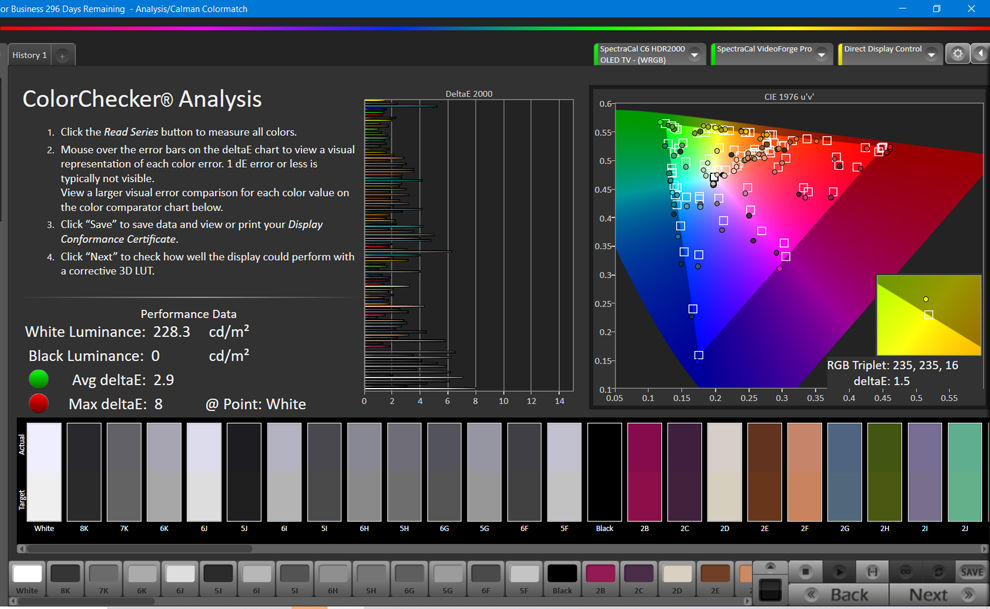Click the circular arrows loop icon
990x609 pixels.
(x=938, y=571)
